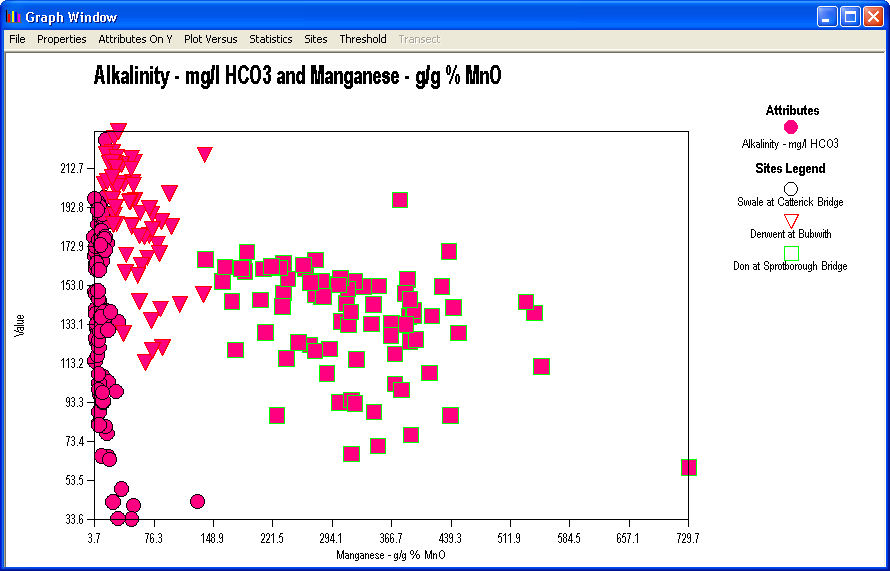This screenshot has height=571, width=890.
Task: Open the Statistics menu
Action: pos(271,39)
